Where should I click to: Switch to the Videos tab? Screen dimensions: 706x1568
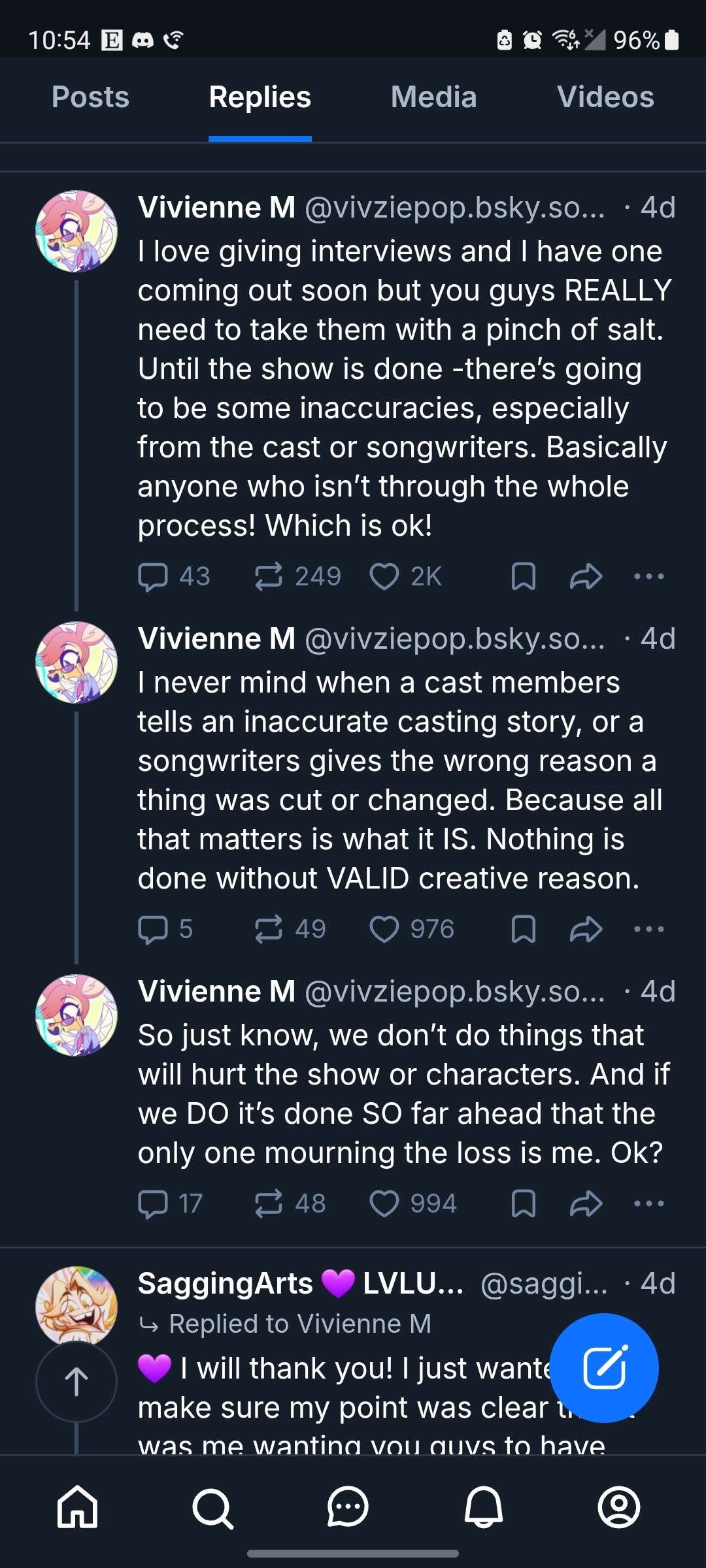click(x=605, y=97)
